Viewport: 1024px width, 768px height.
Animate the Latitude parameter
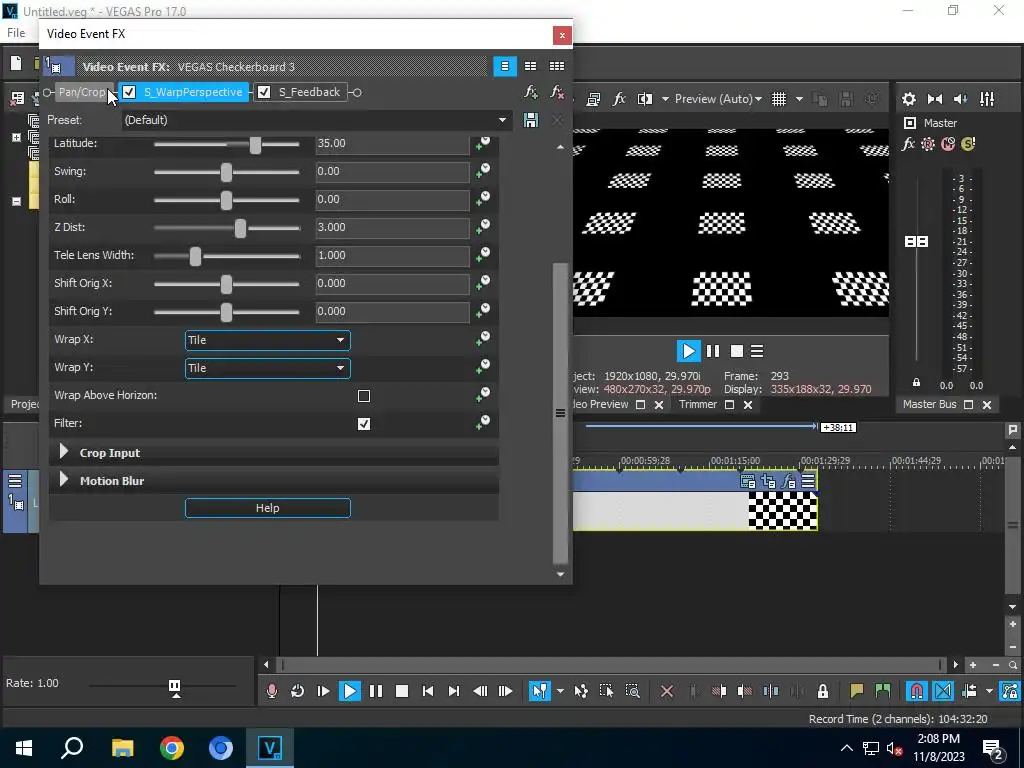tap(483, 143)
